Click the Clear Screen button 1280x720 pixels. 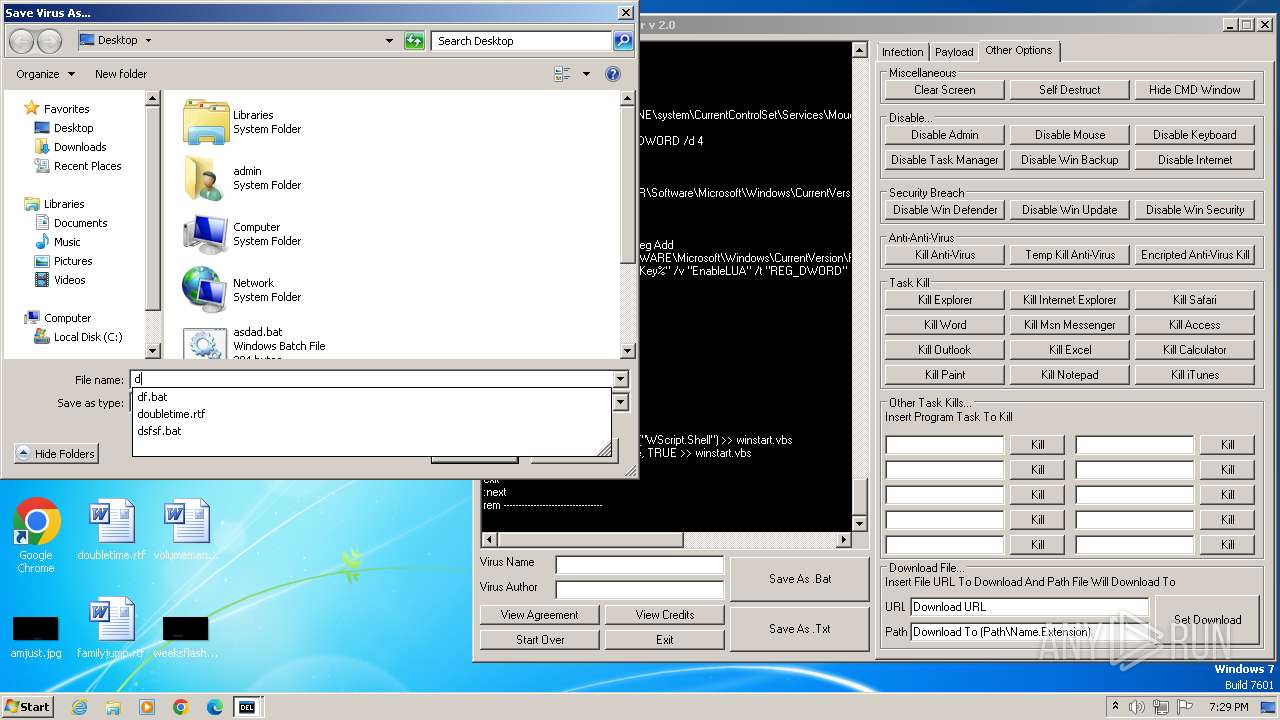click(945, 90)
